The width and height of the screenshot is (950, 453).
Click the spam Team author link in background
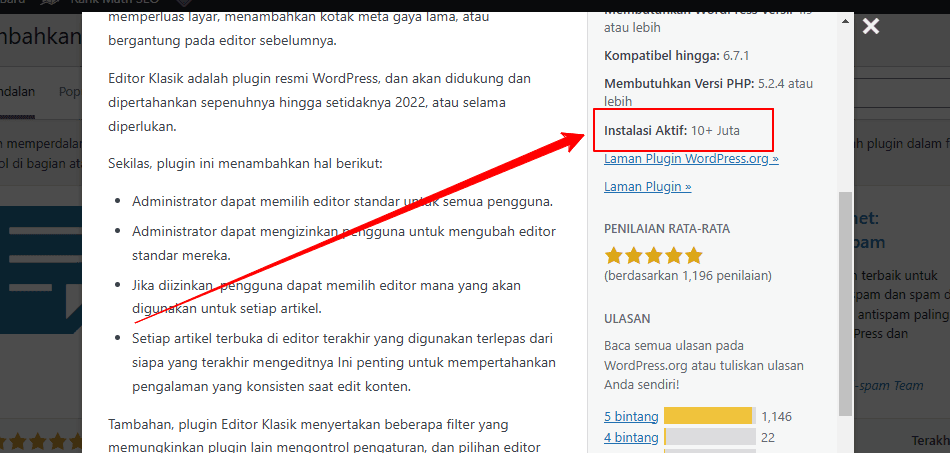(x=888, y=386)
